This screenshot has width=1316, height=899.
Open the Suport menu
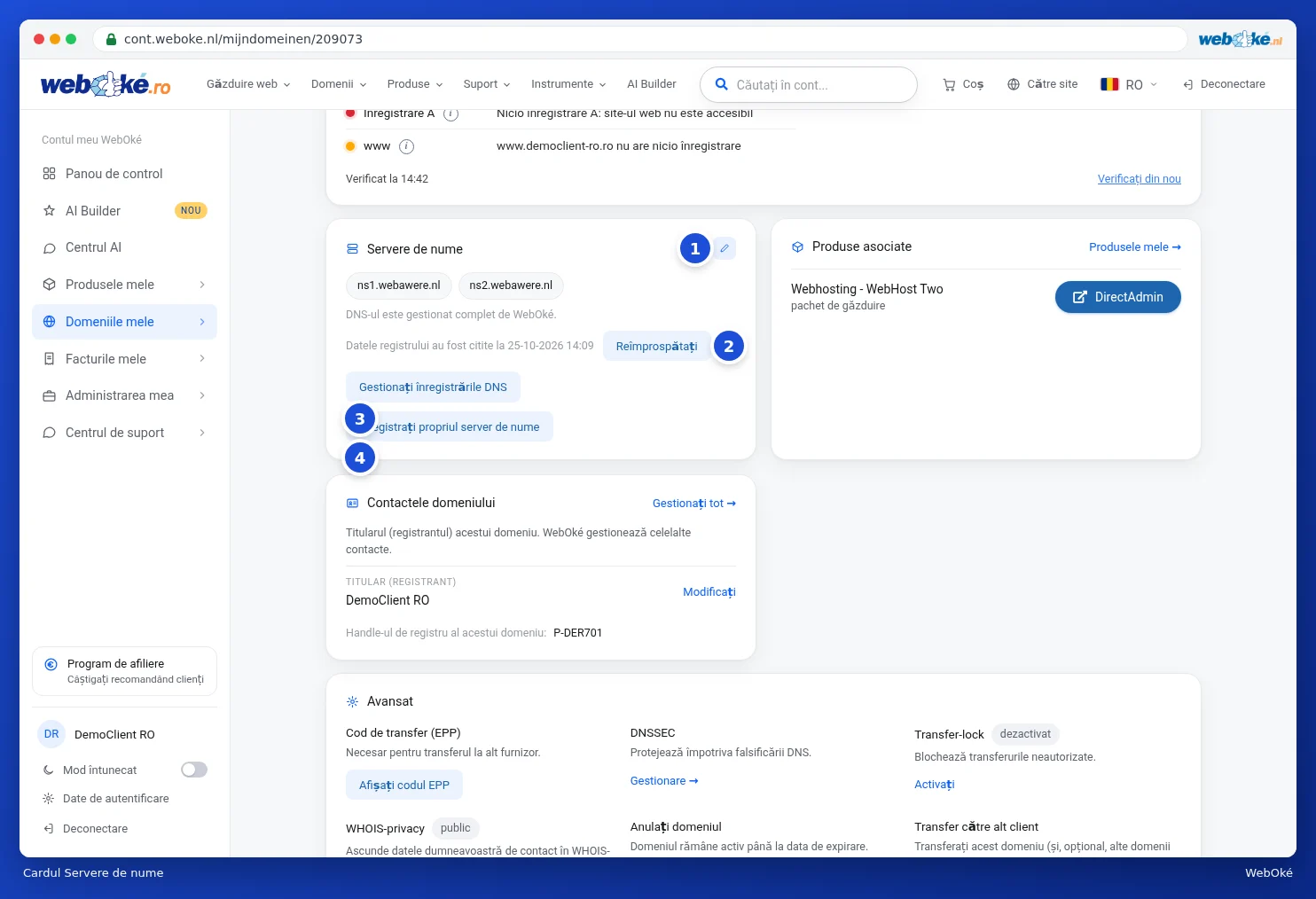487,84
